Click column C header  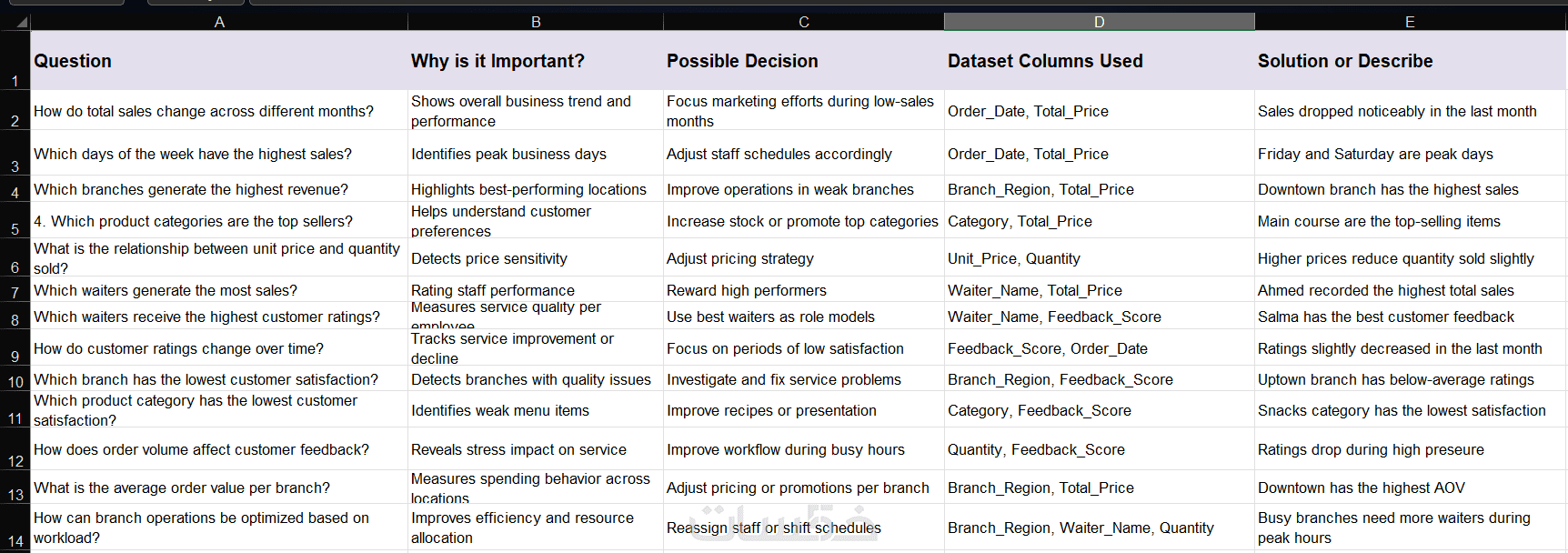[804, 22]
